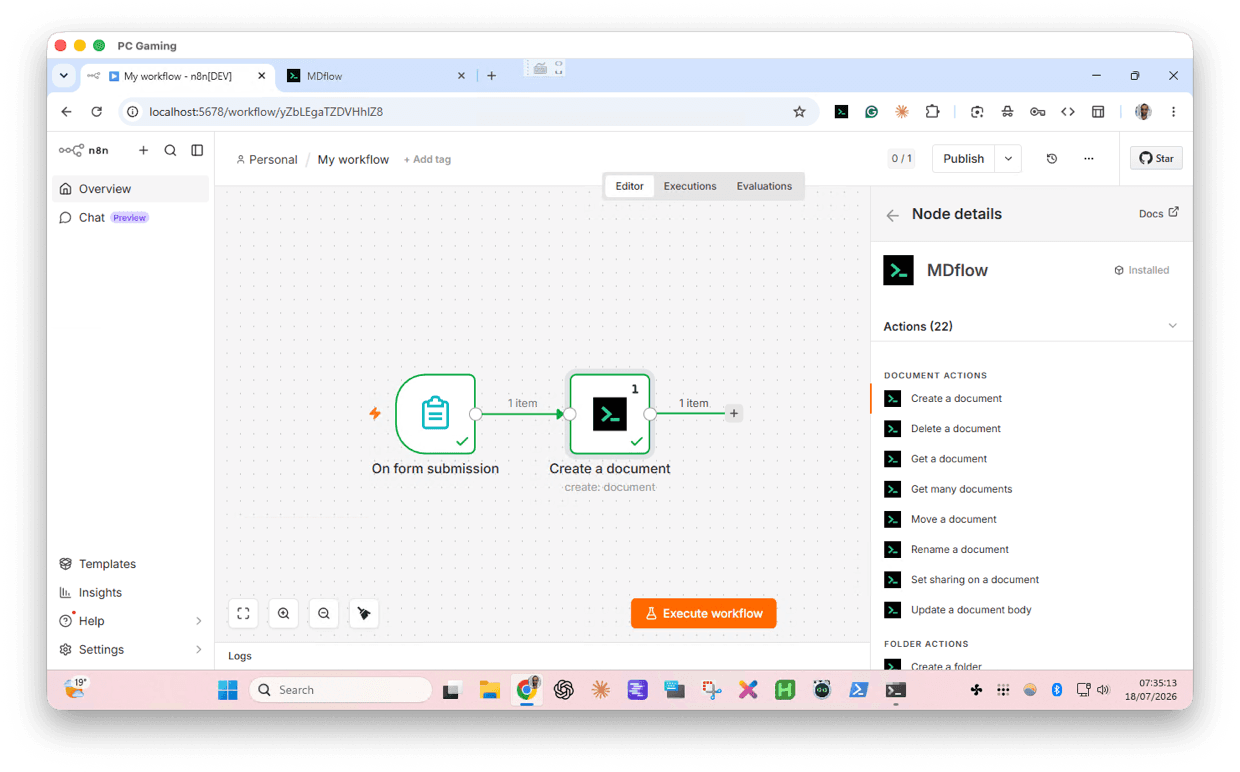Image resolution: width=1240 pixels, height=772 pixels.
Task: Click the Logs panel bar
Action: tap(543, 656)
